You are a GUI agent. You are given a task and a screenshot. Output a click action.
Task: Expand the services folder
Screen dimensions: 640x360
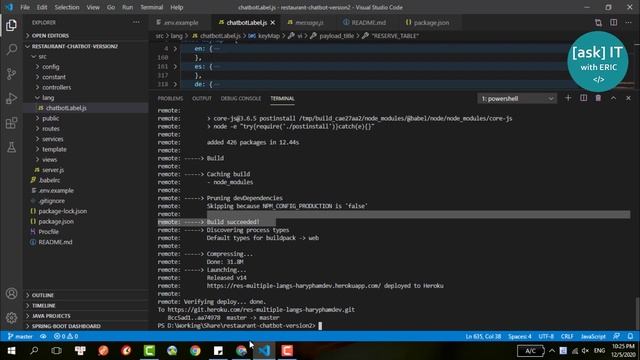(53, 139)
